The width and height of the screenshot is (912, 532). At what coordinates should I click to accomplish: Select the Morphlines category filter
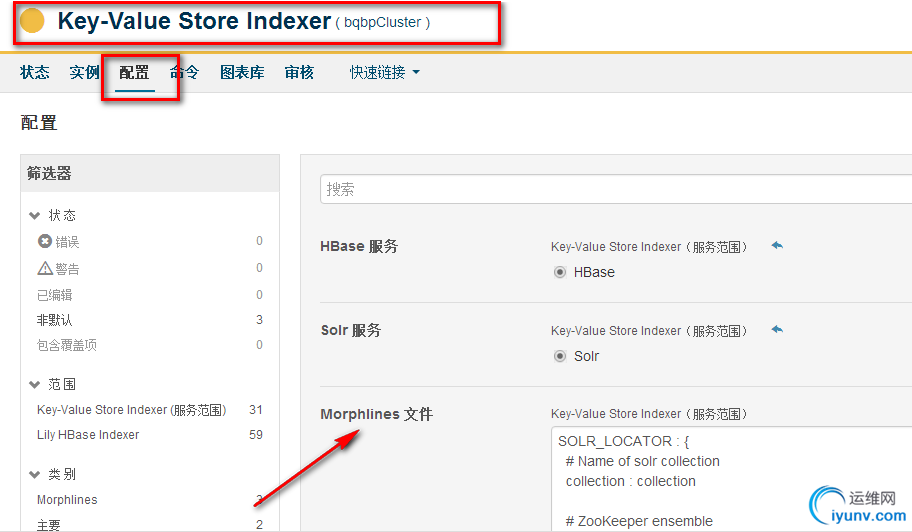tap(67, 499)
